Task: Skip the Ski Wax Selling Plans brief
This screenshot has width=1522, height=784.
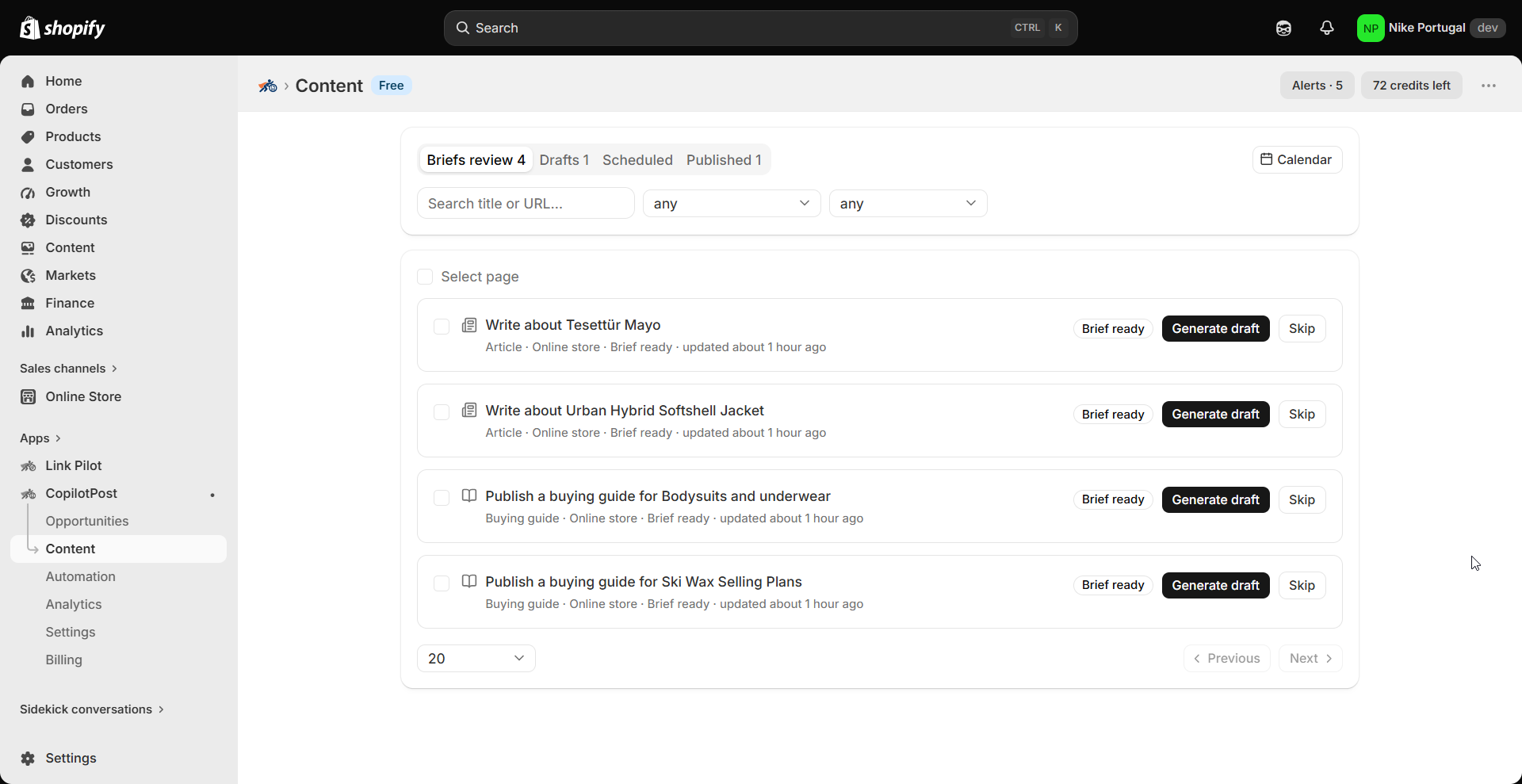Action: tap(1302, 586)
